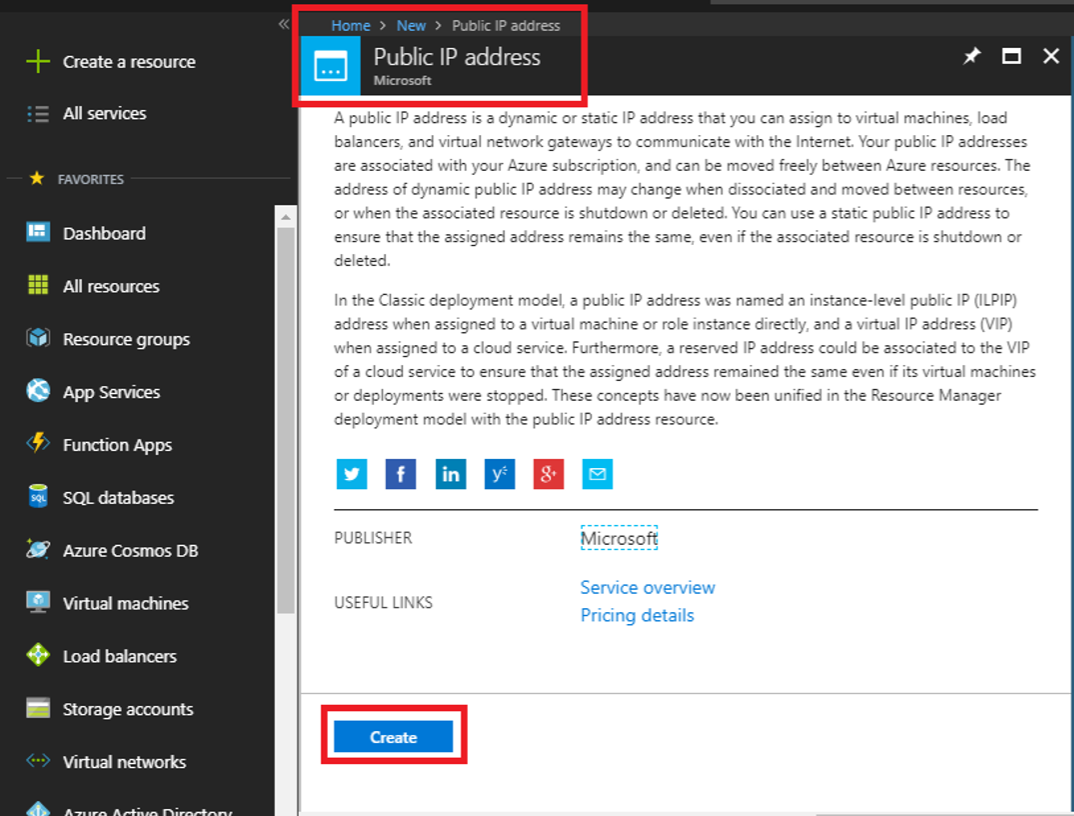Pin the Public IP address blade
Viewport: 1074px width, 816px height.
click(971, 56)
